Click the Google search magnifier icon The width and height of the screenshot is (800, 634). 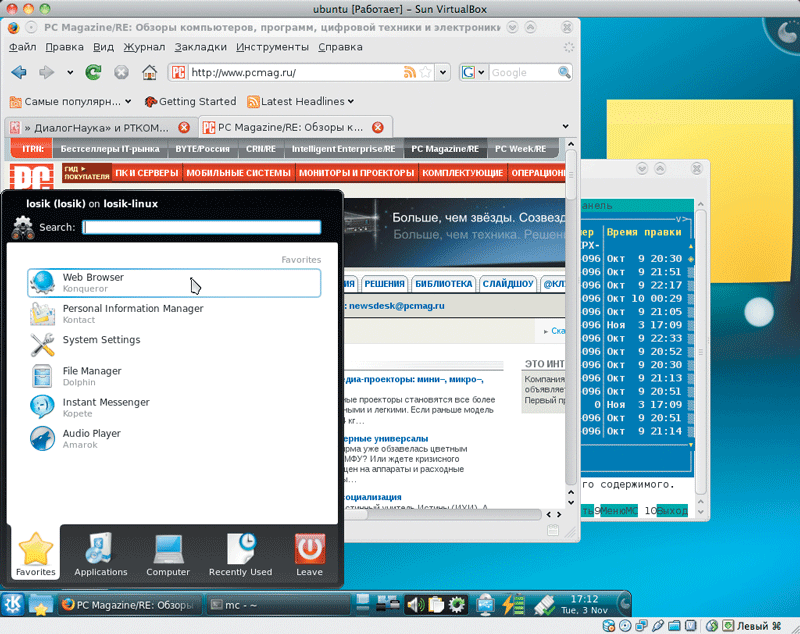563,72
